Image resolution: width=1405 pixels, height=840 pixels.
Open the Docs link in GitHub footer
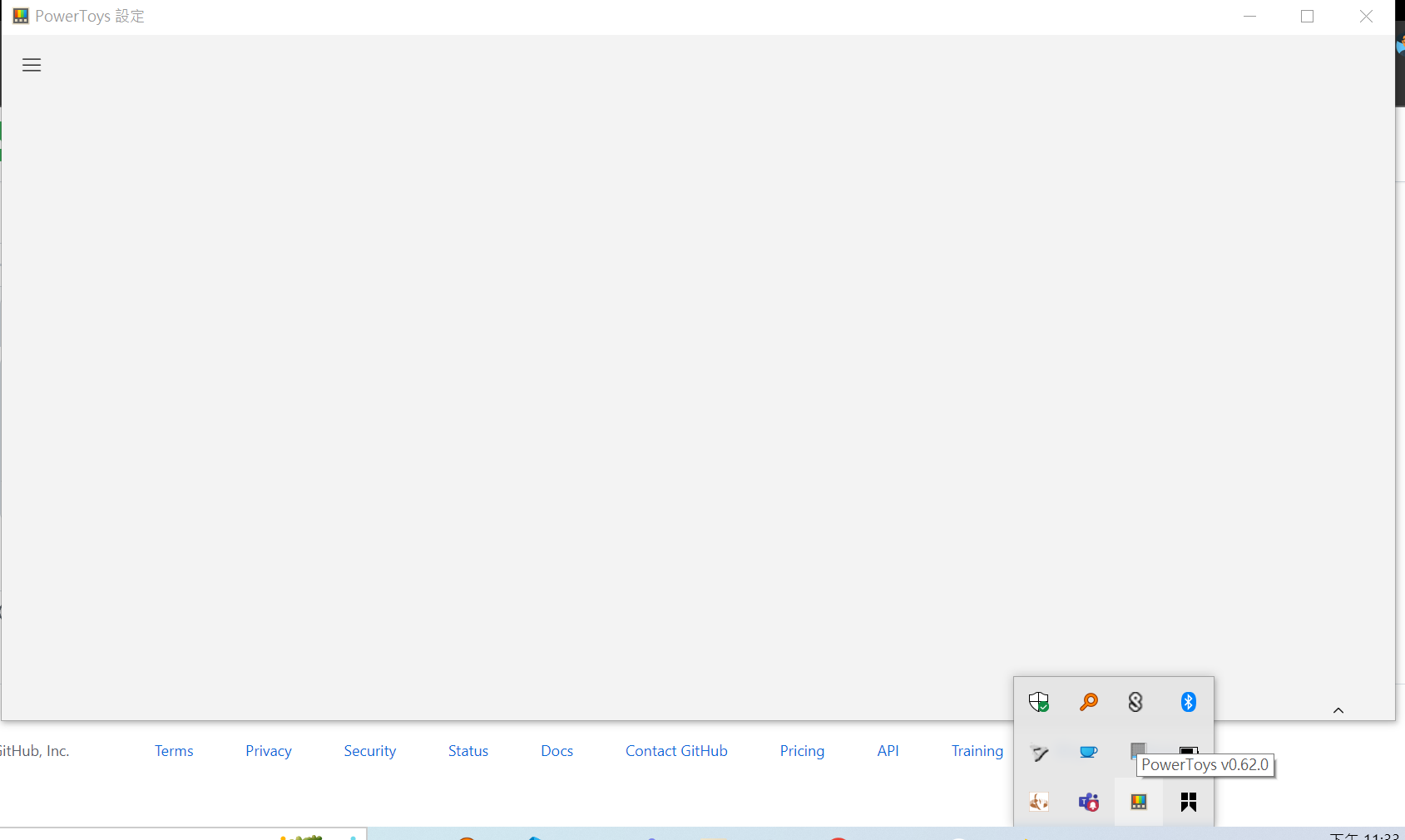pos(557,751)
